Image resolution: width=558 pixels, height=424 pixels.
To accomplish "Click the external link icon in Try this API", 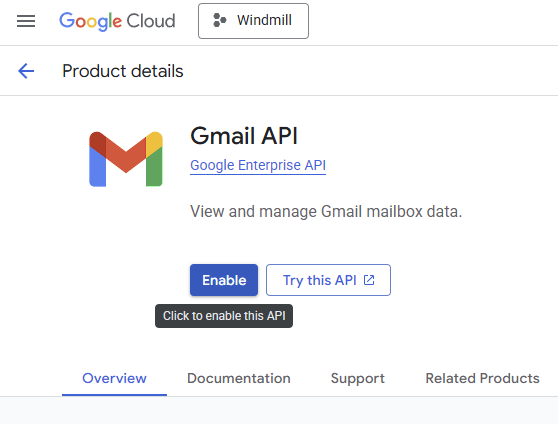I will click(369, 280).
